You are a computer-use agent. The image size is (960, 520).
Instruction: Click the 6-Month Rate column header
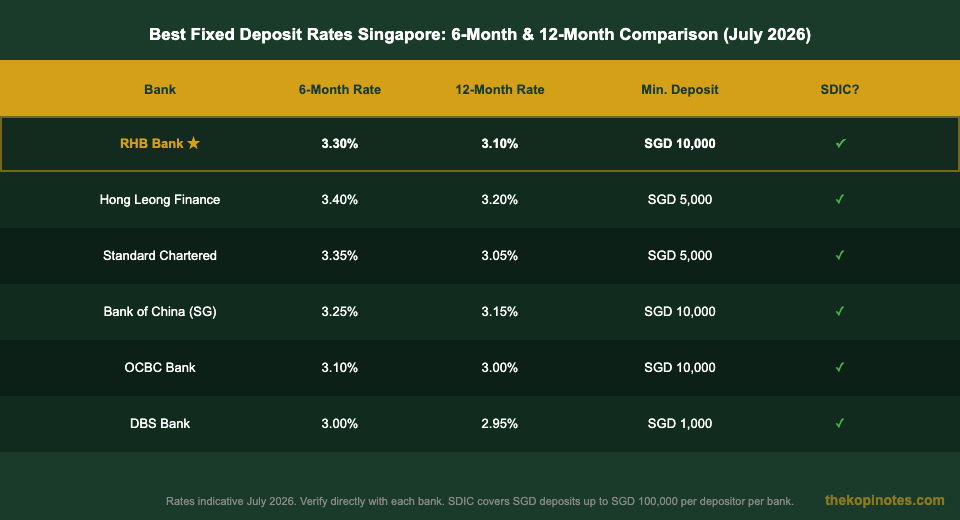(340, 89)
